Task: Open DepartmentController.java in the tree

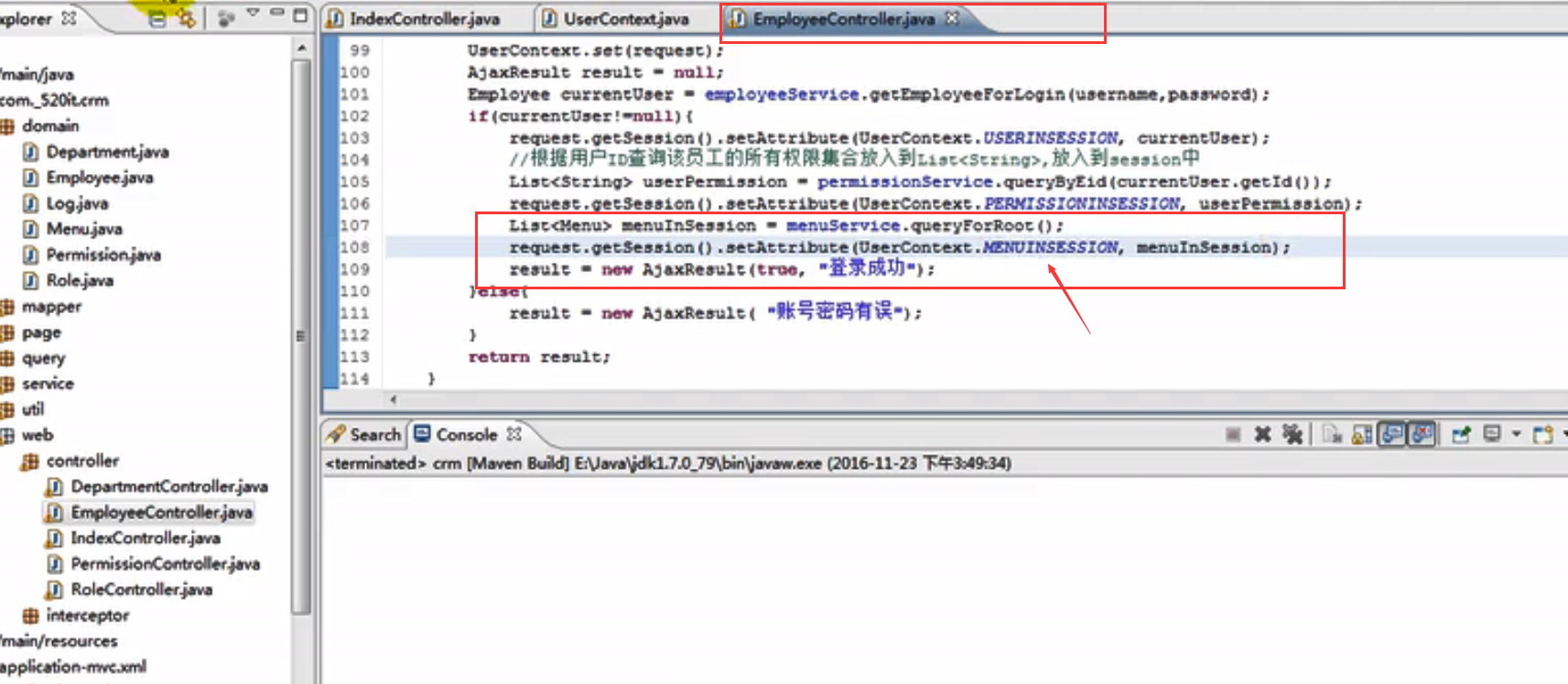Action: pyautogui.click(x=169, y=486)
